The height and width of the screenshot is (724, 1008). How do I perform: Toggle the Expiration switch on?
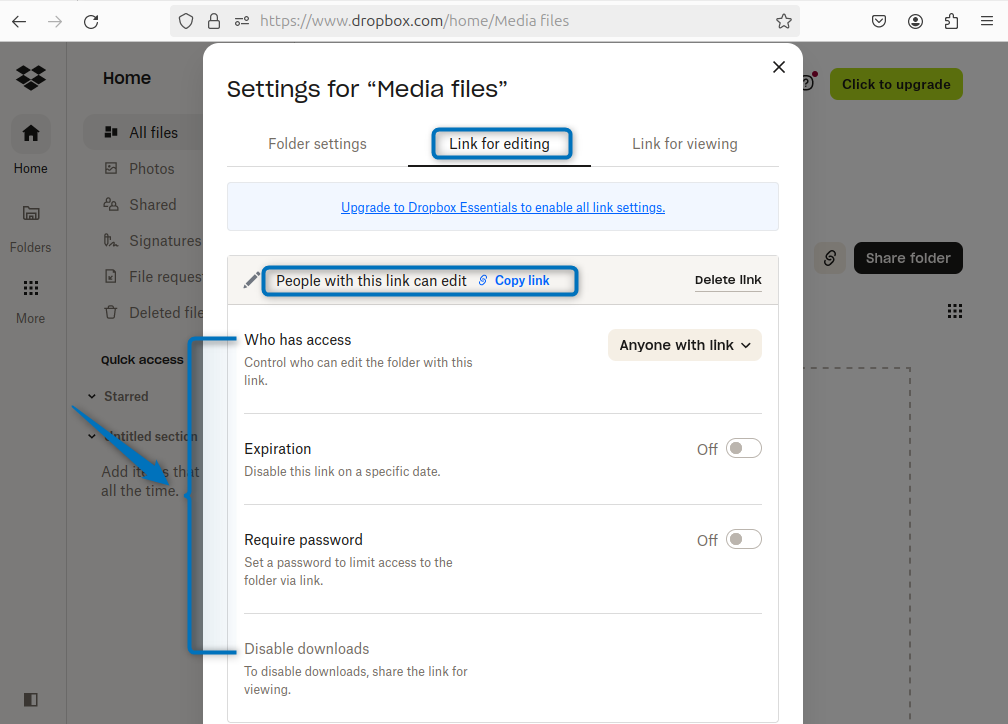pos(743,448)
